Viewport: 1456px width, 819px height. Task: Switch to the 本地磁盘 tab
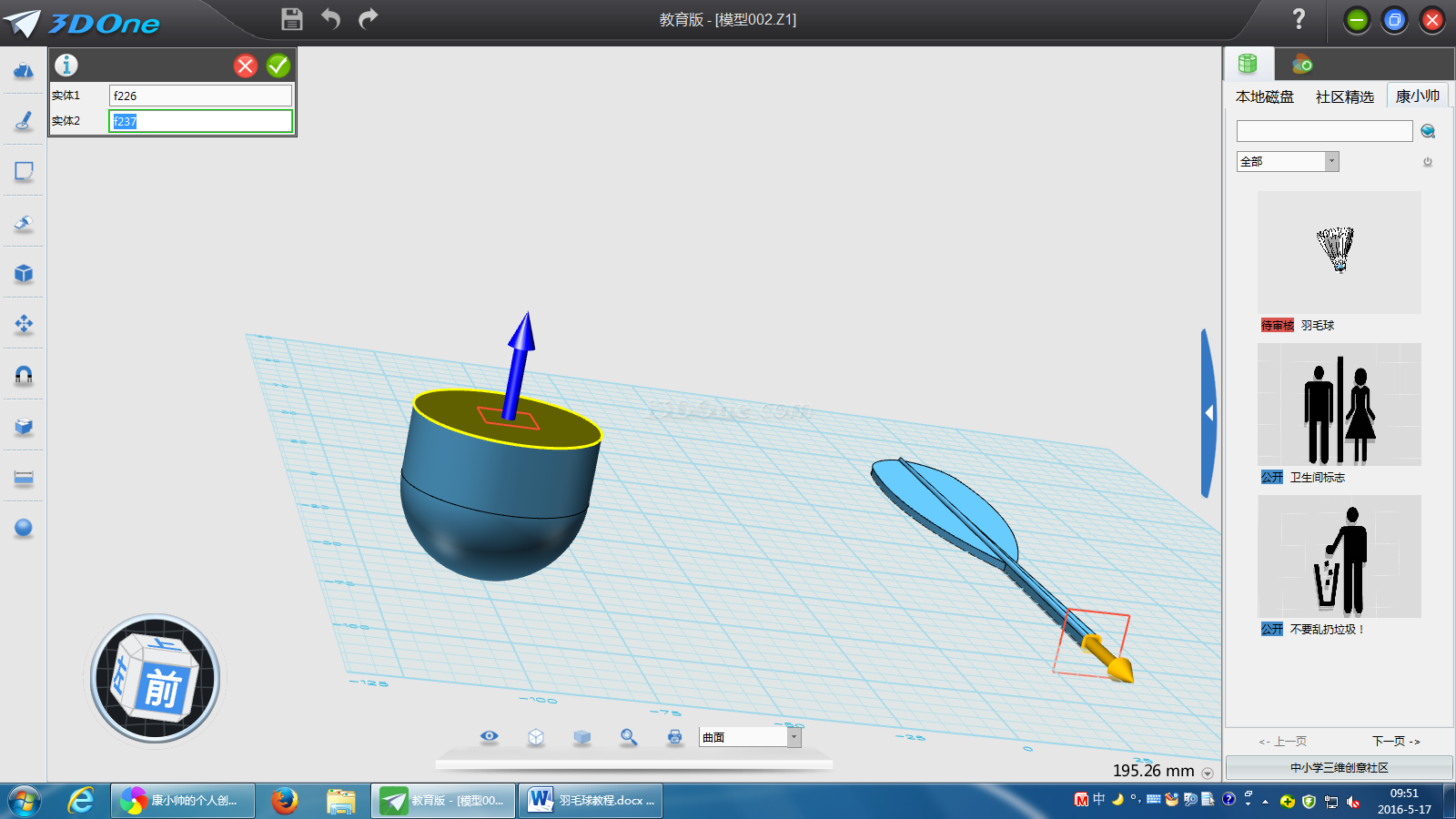pos(1264,96)
